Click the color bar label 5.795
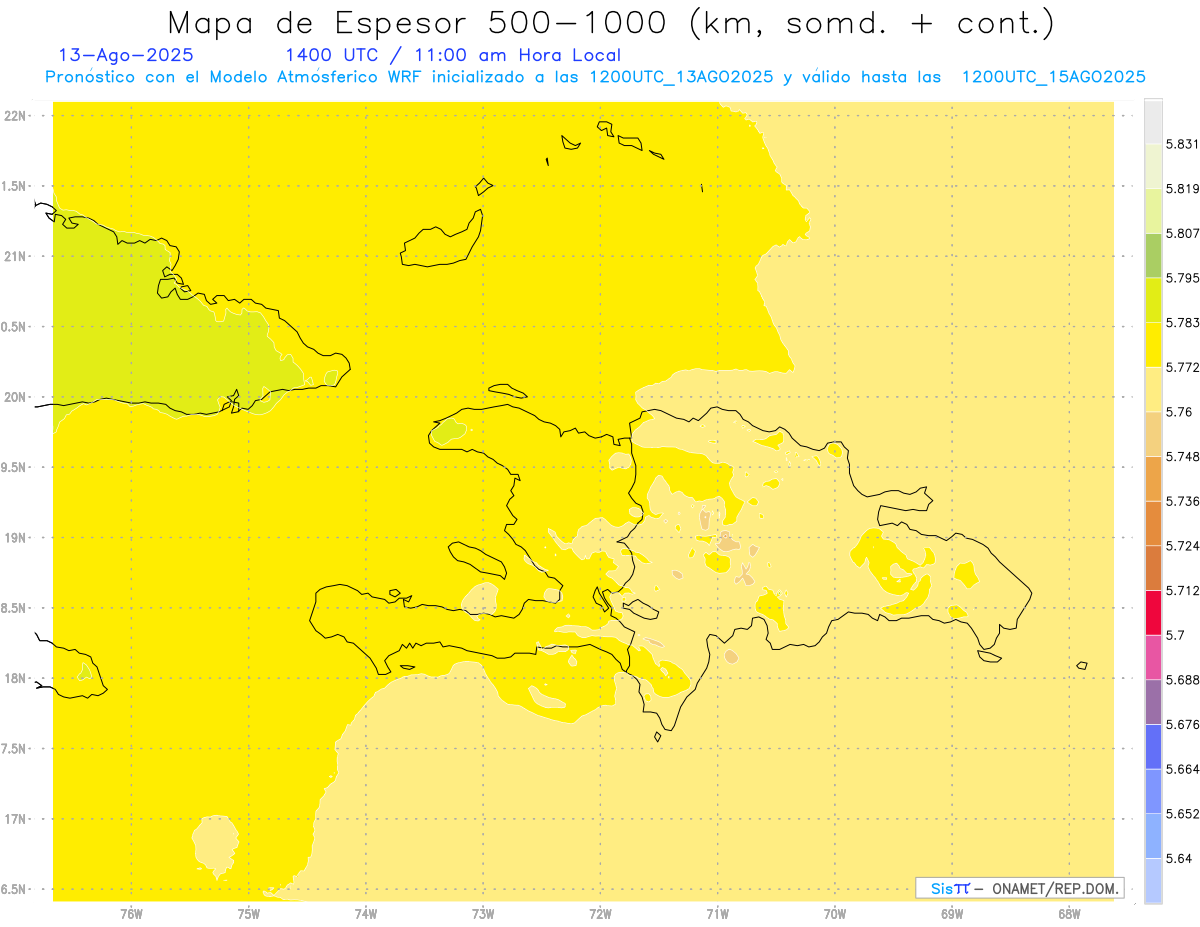This screenshot has height=927, width=1200. pos(1182,278)
